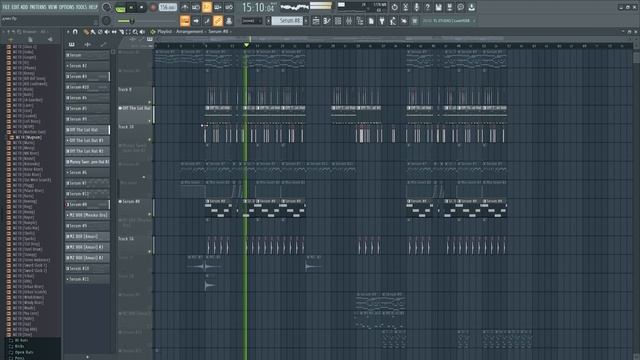Click the plugin picker icon
Viewport: 640px width, 360px height.
click(x=382, y=21)
